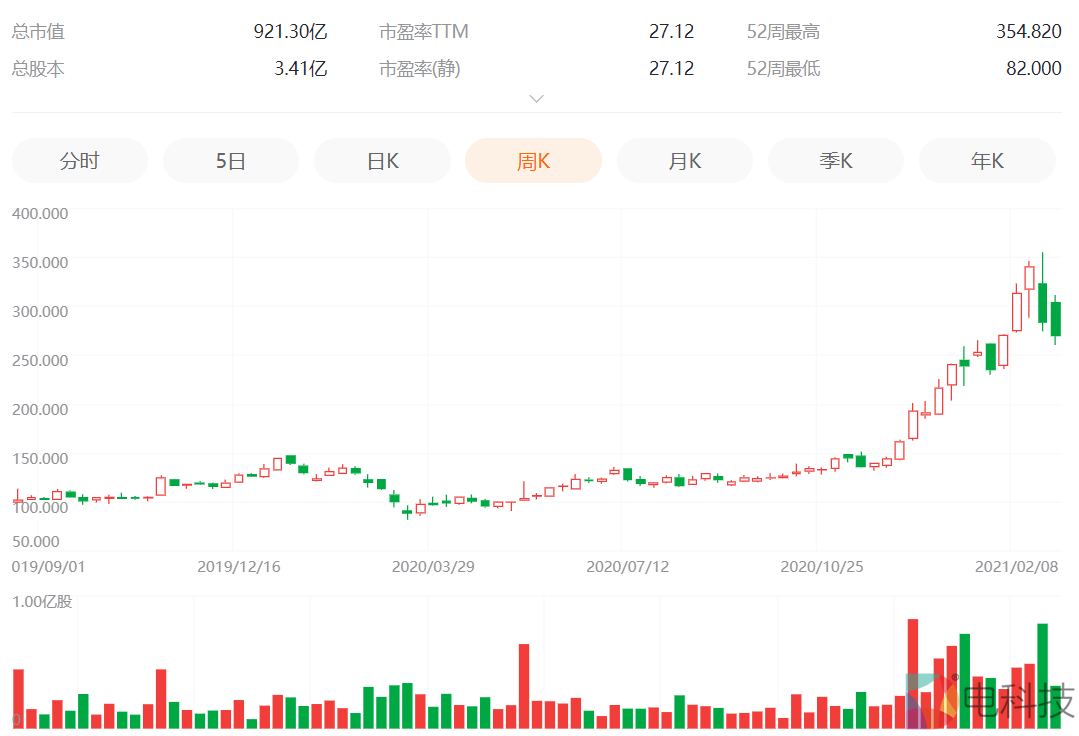This screenshot has height=736, width=1079.
Task: Open the 年K yearly chart tab
Action: [986, 161]
